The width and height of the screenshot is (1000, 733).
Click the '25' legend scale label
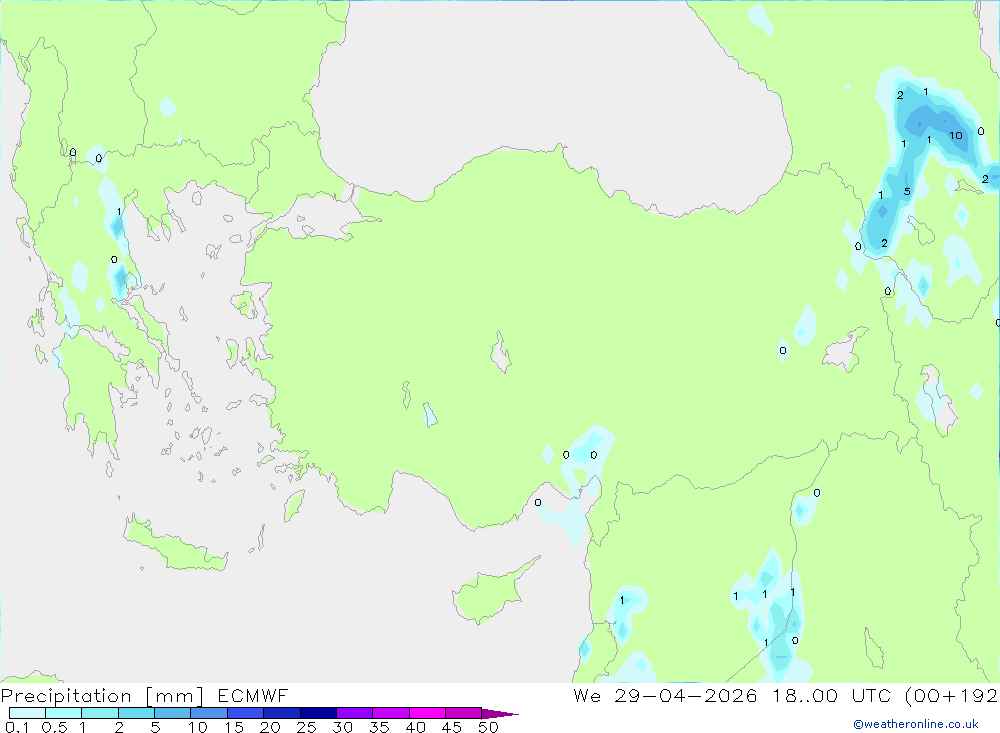(306, 727)
